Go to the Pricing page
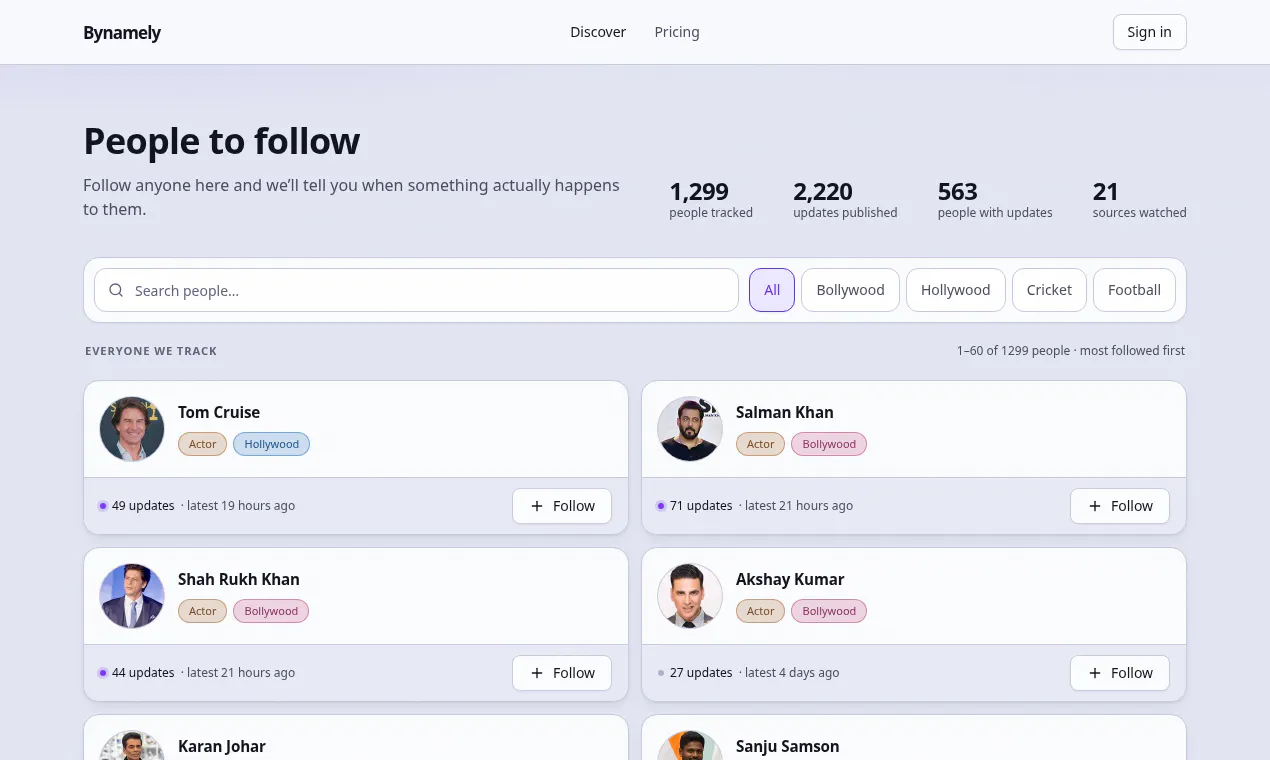Viewport: 1270px width, 760px height. [677, 32]
